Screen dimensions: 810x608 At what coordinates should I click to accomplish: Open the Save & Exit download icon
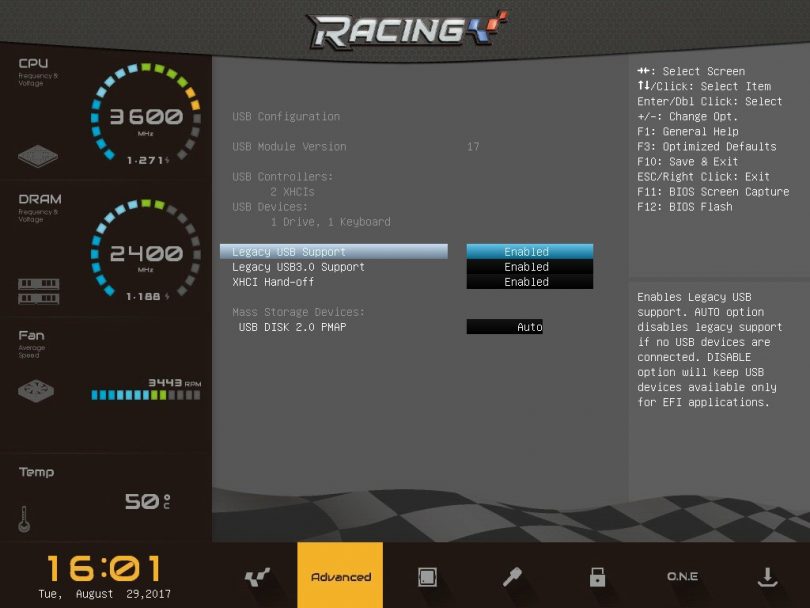pos(767,577)
